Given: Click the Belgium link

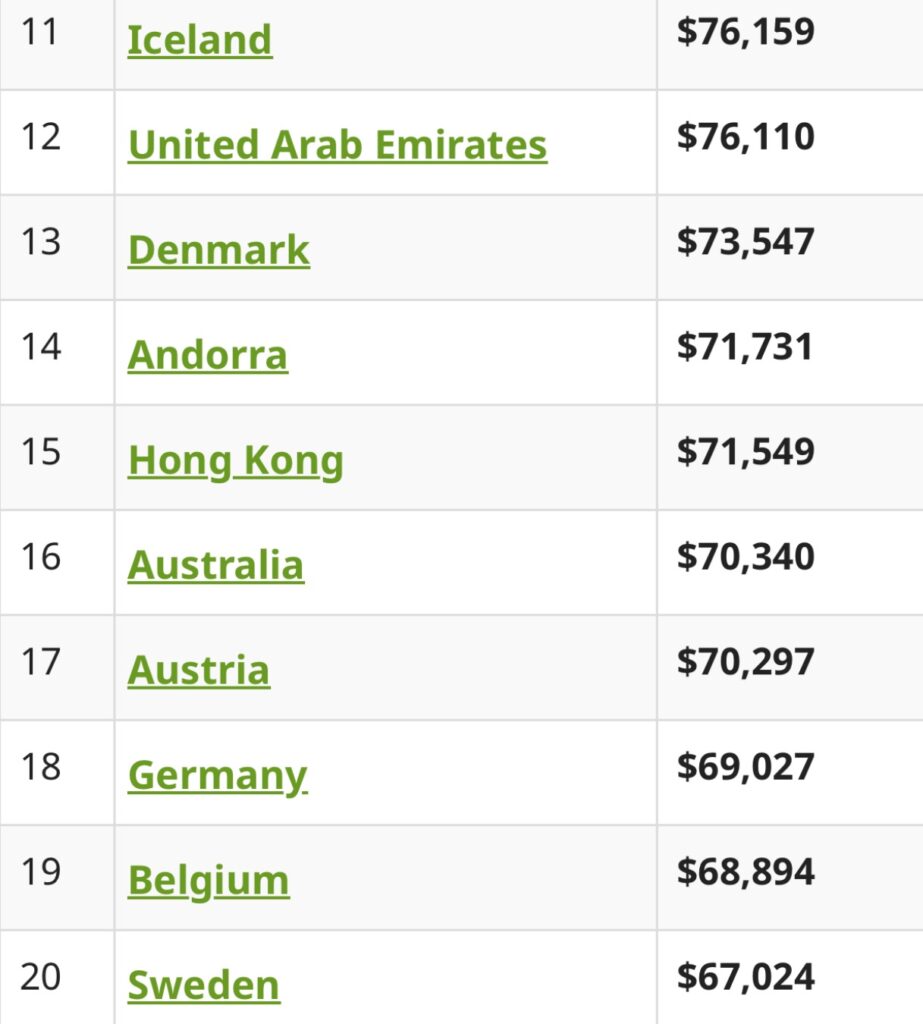Looking at the screenshot, I should pos(208,882).
